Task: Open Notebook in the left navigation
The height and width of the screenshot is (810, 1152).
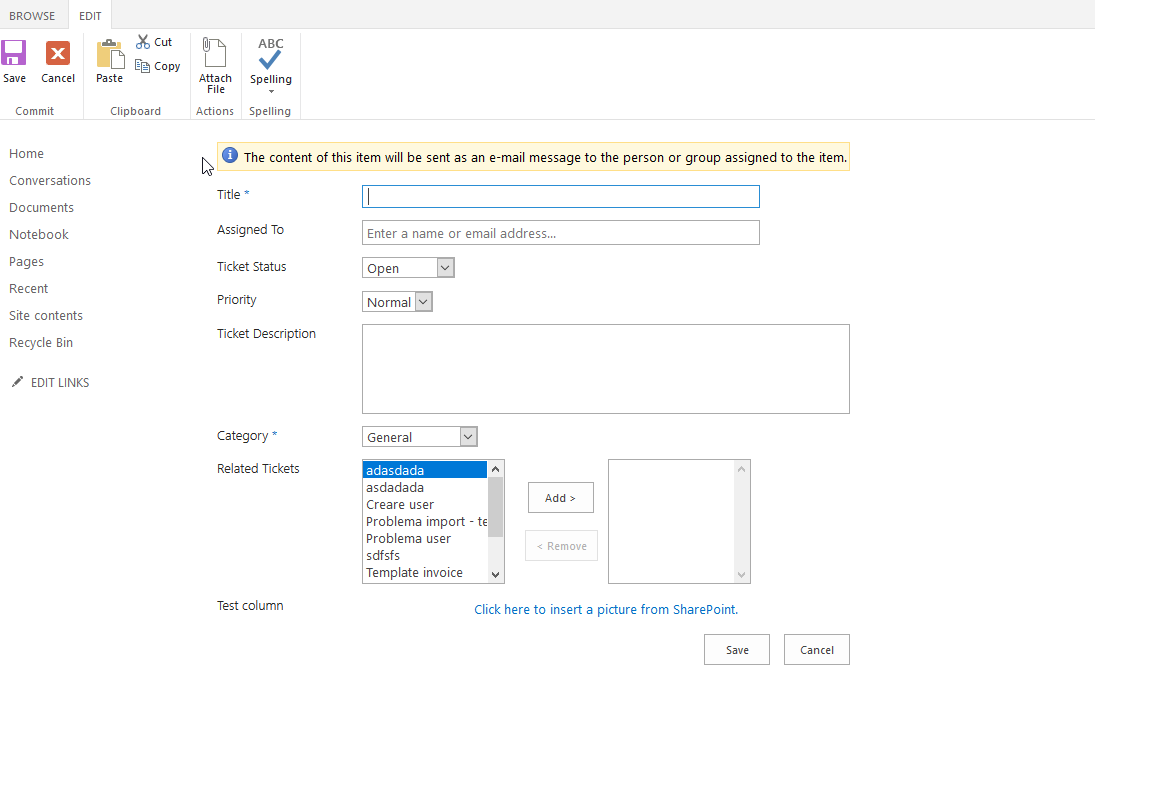Action: (39, 234)
